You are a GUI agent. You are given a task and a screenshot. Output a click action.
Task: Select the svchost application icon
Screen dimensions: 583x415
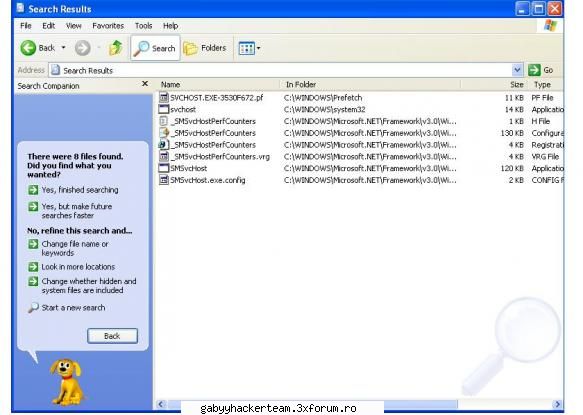164,109
